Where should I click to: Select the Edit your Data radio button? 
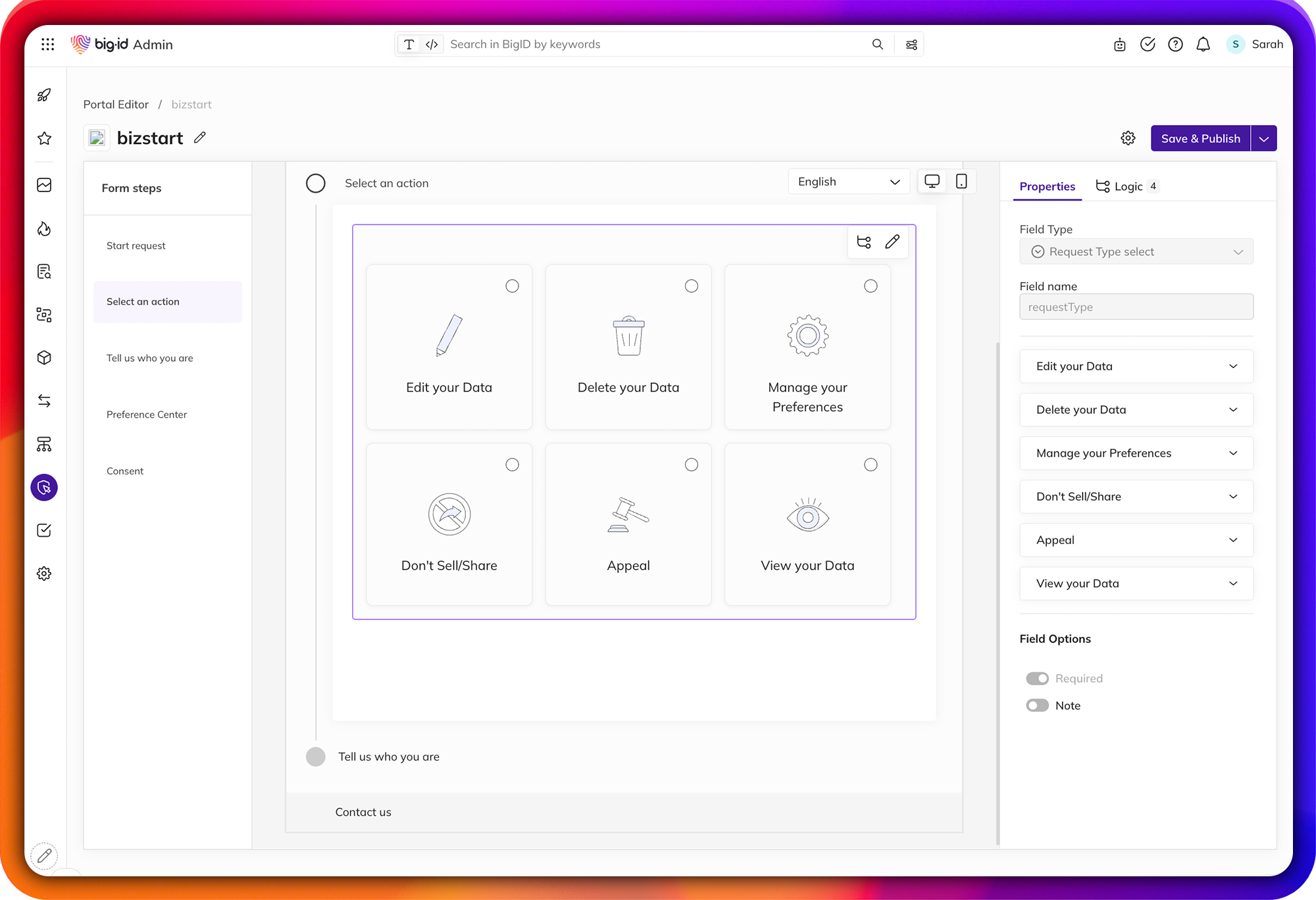(x=512, y=286)
